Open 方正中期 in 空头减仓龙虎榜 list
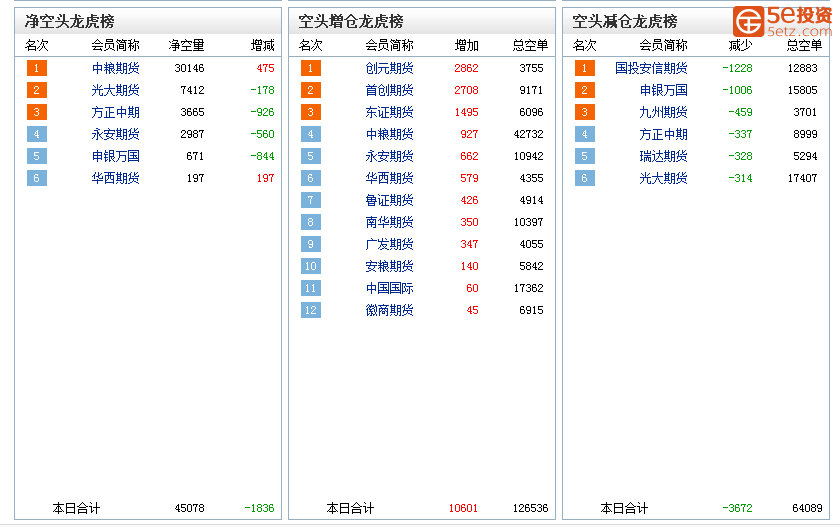The width and height of the screenshot is (840, 527). click(x=664, y=134)
